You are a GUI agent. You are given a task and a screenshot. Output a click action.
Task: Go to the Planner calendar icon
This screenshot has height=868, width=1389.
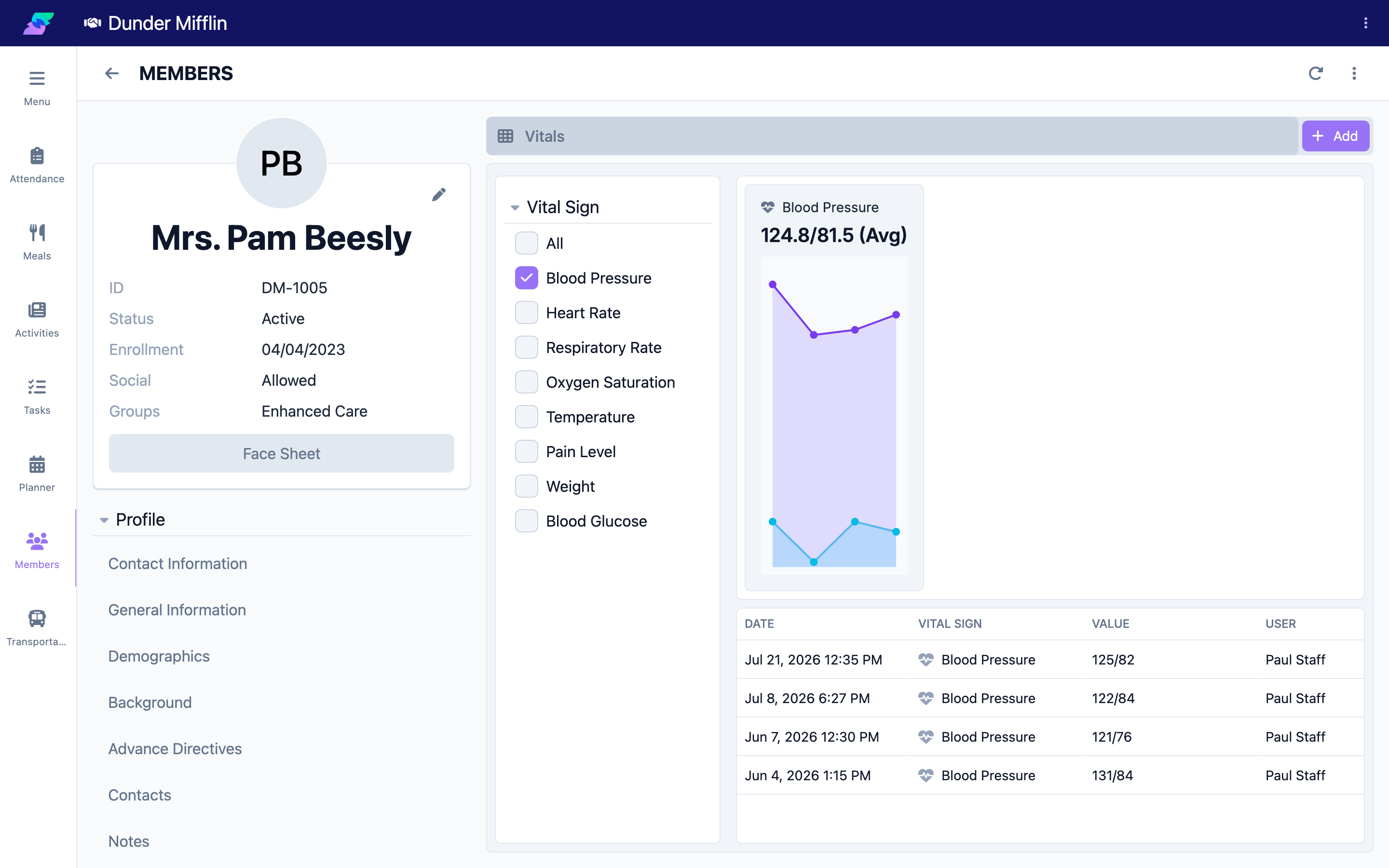[37, 464]
